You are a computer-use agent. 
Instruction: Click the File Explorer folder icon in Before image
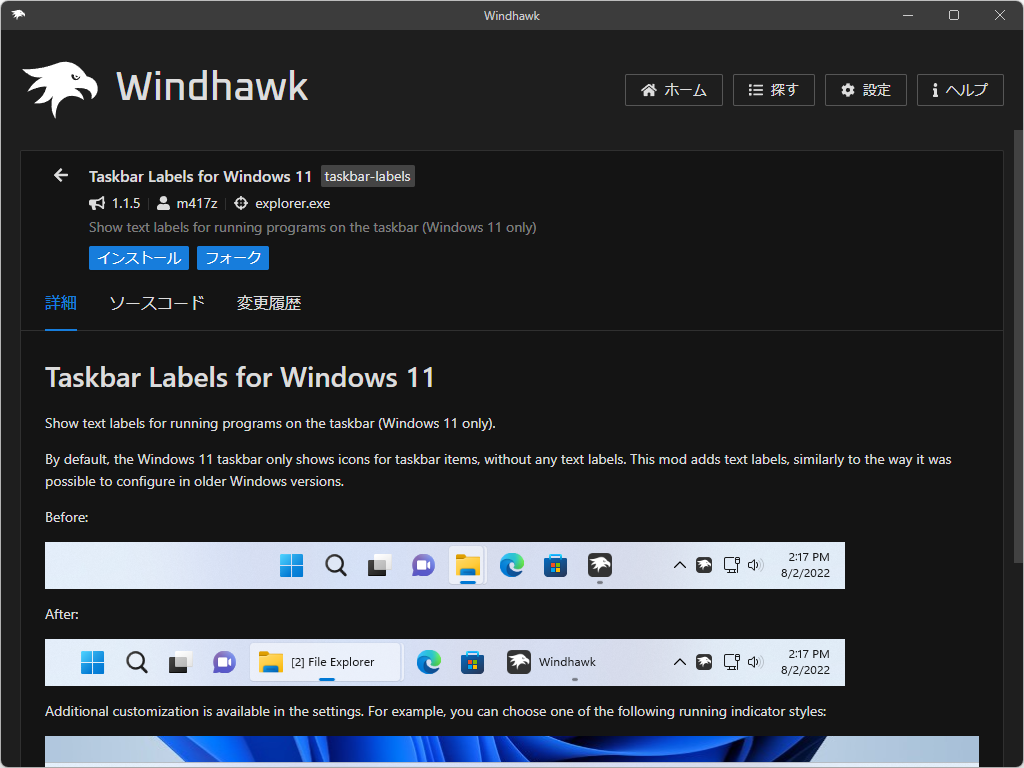[468, 566]
